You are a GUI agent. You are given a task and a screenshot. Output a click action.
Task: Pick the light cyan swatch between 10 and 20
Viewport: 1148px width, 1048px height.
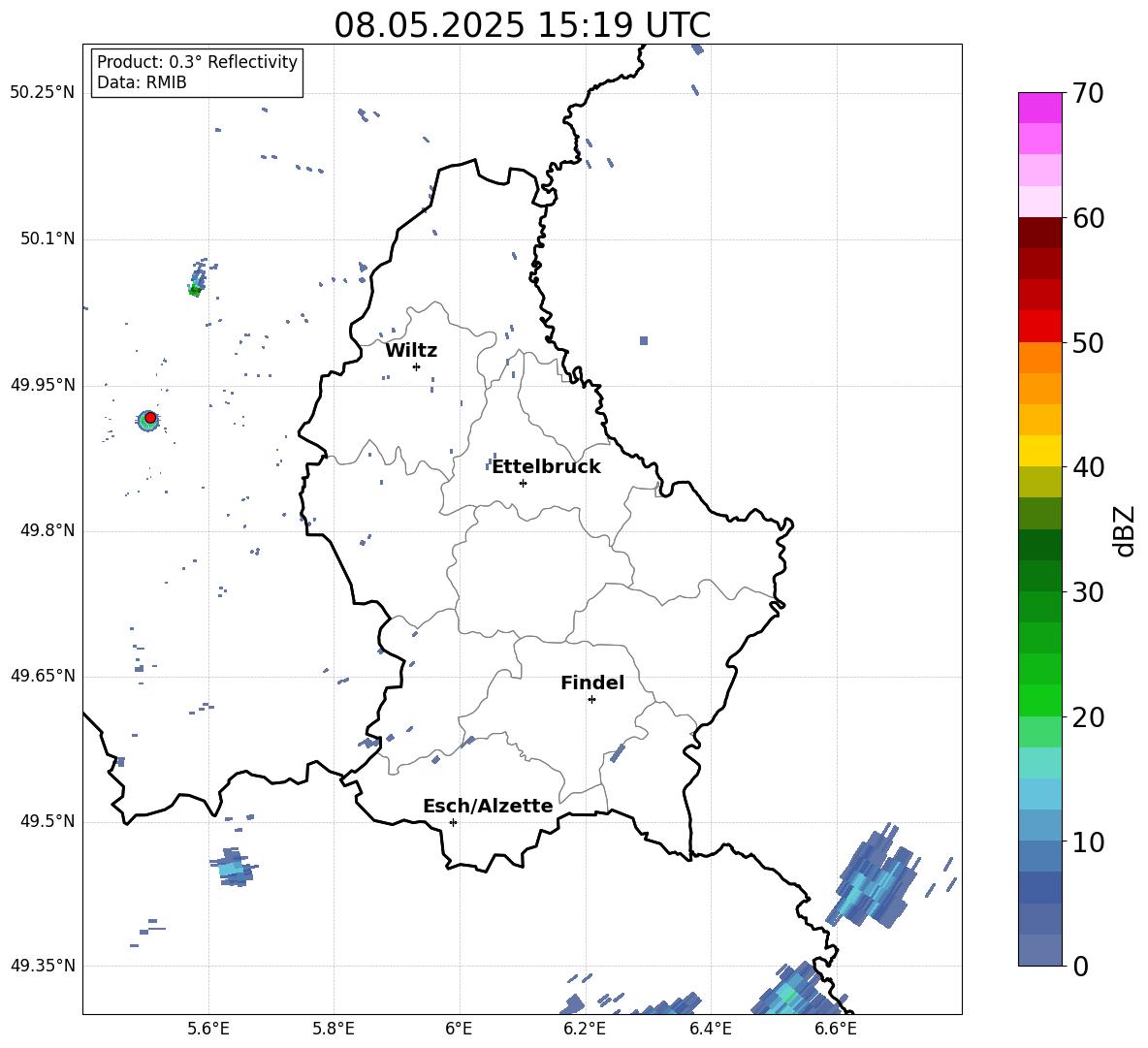pyautogui.click(x=1039, y=763)
